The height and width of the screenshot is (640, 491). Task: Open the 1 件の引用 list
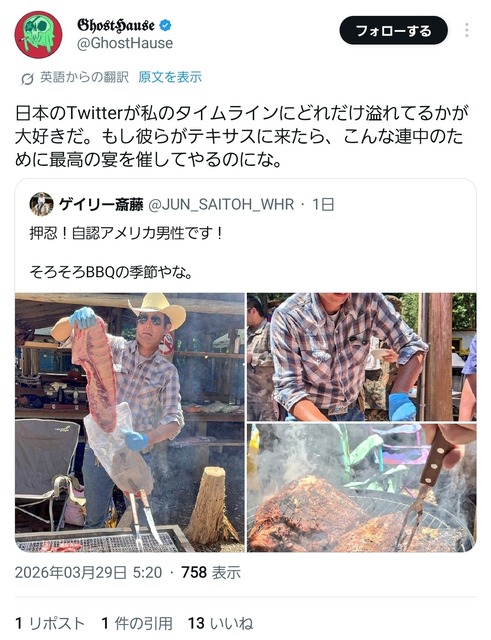tap(137, 624)
